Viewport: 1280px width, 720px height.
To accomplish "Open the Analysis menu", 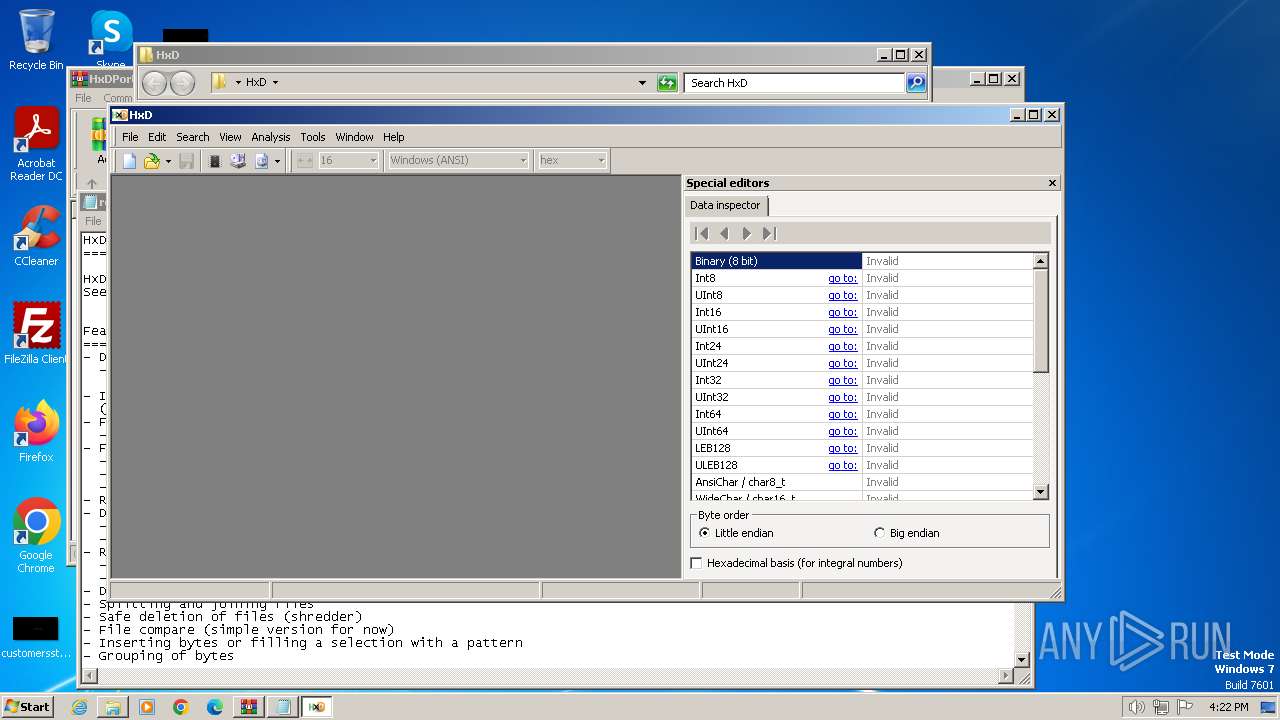I will pos(271,137).
